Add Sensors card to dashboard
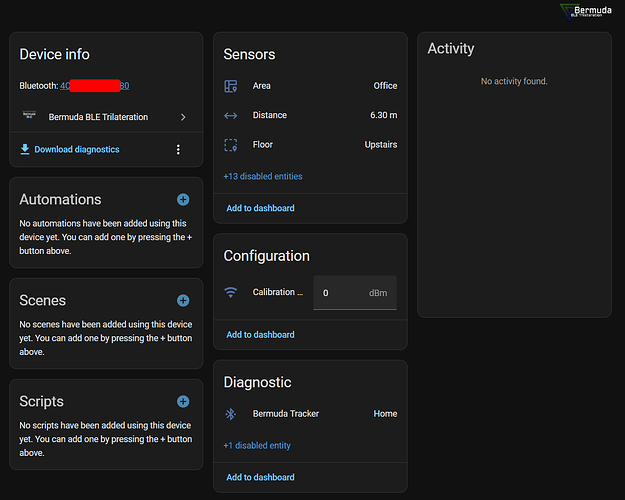 (x=260, y=208)
